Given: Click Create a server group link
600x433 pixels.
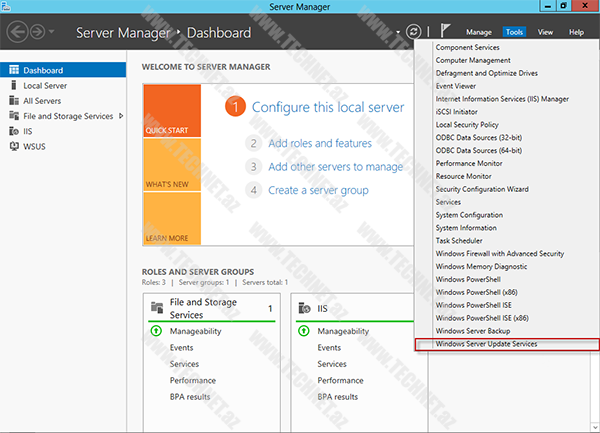Looking at the screenshot, I should [318, 190].
